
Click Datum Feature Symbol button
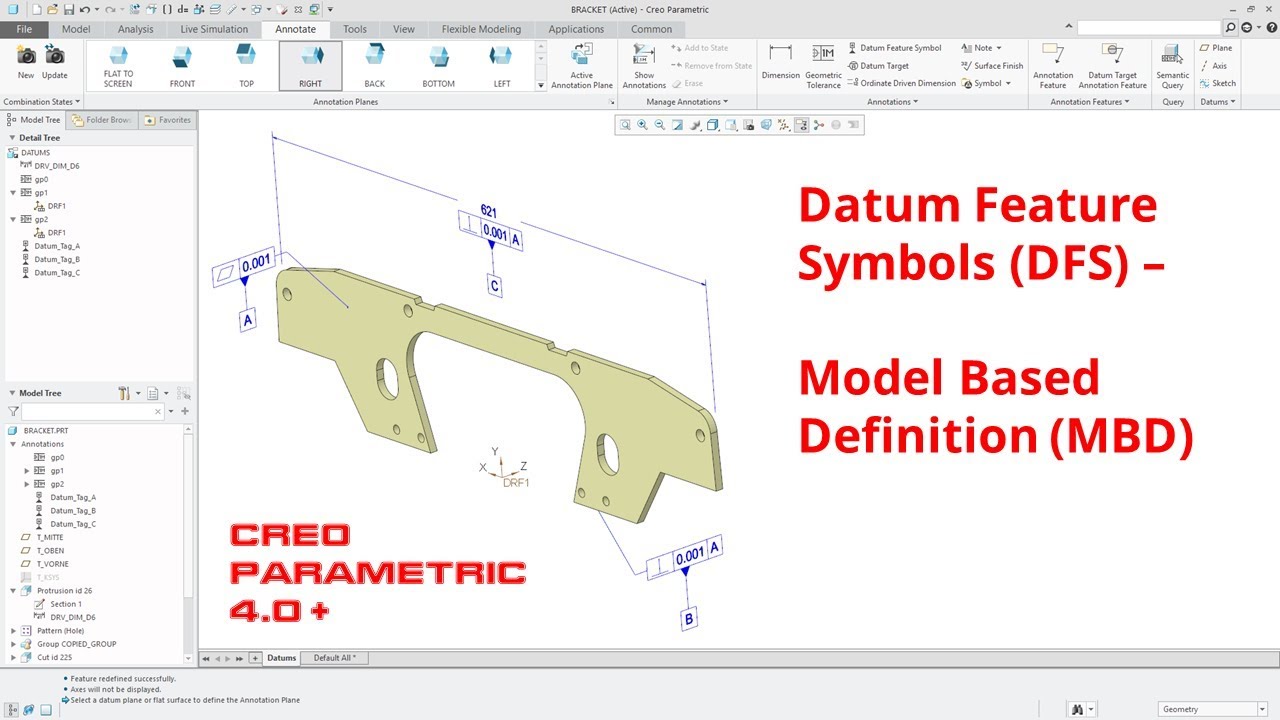point(895,48)
